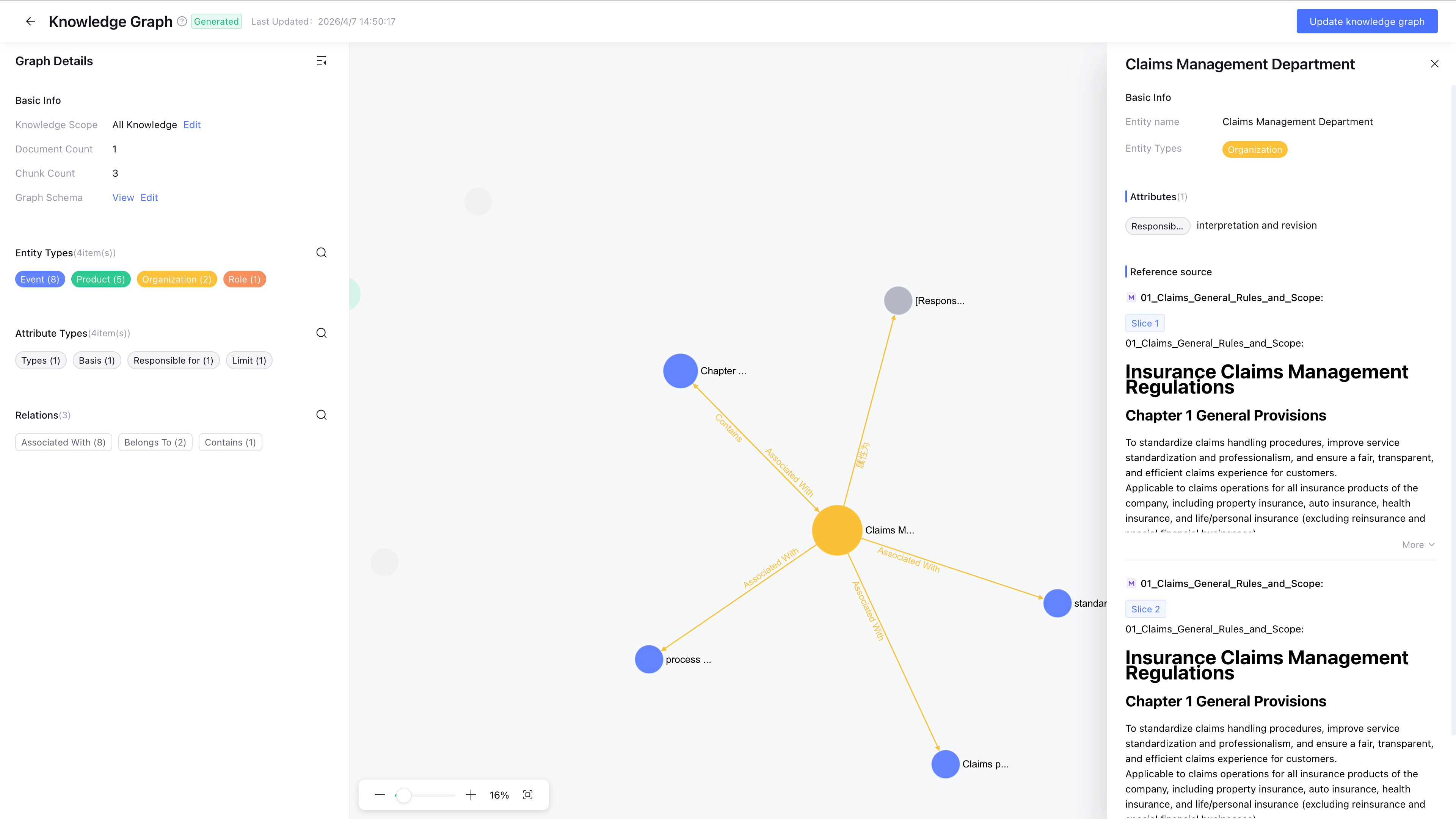Toggle the Product (5) entity type filter
The width and height of the screenshot is (1456, 819).
(100, 279)
